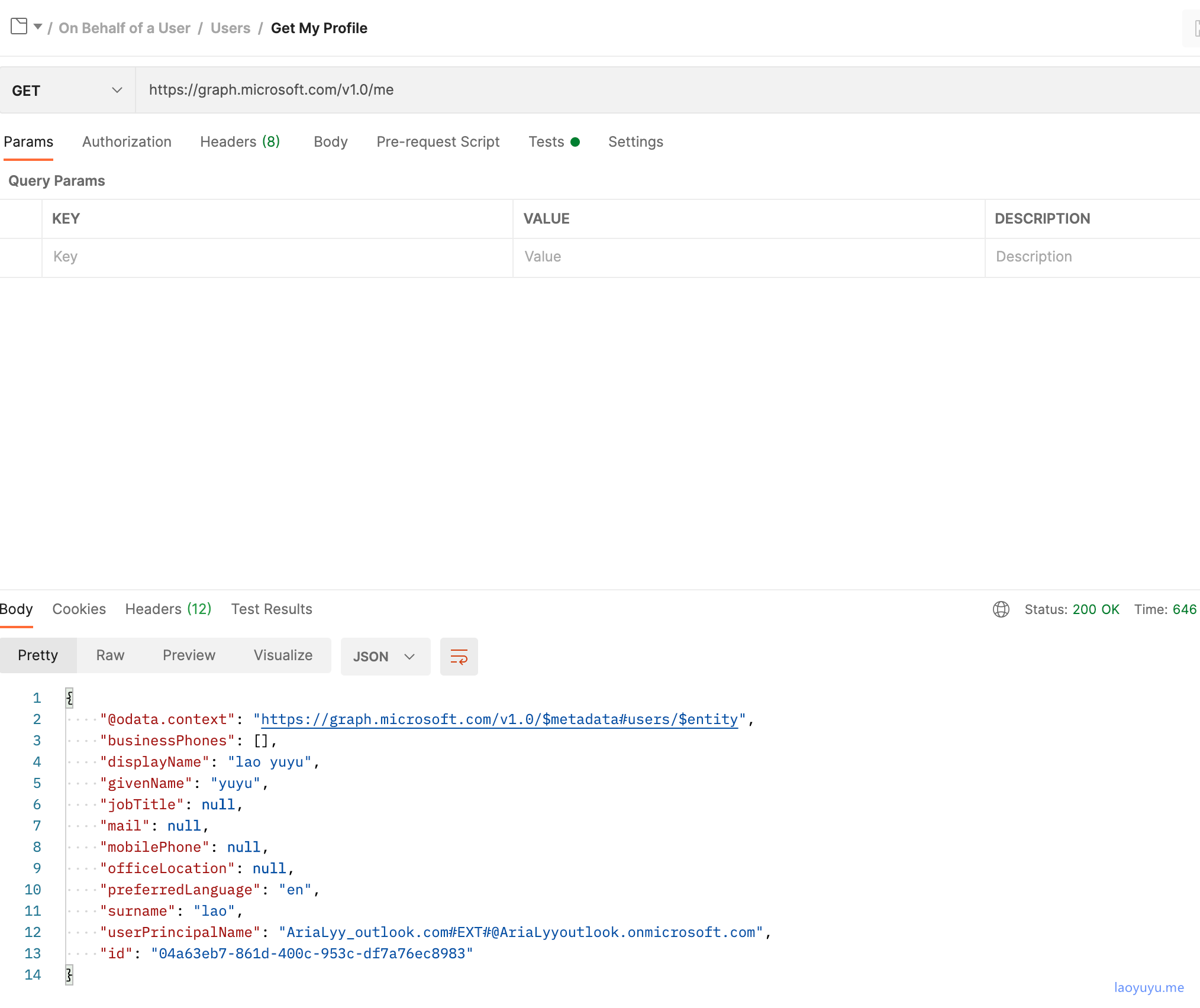Click the "businessPhones" key
Screen dimensions: 1200x1008
coord(167,741)
